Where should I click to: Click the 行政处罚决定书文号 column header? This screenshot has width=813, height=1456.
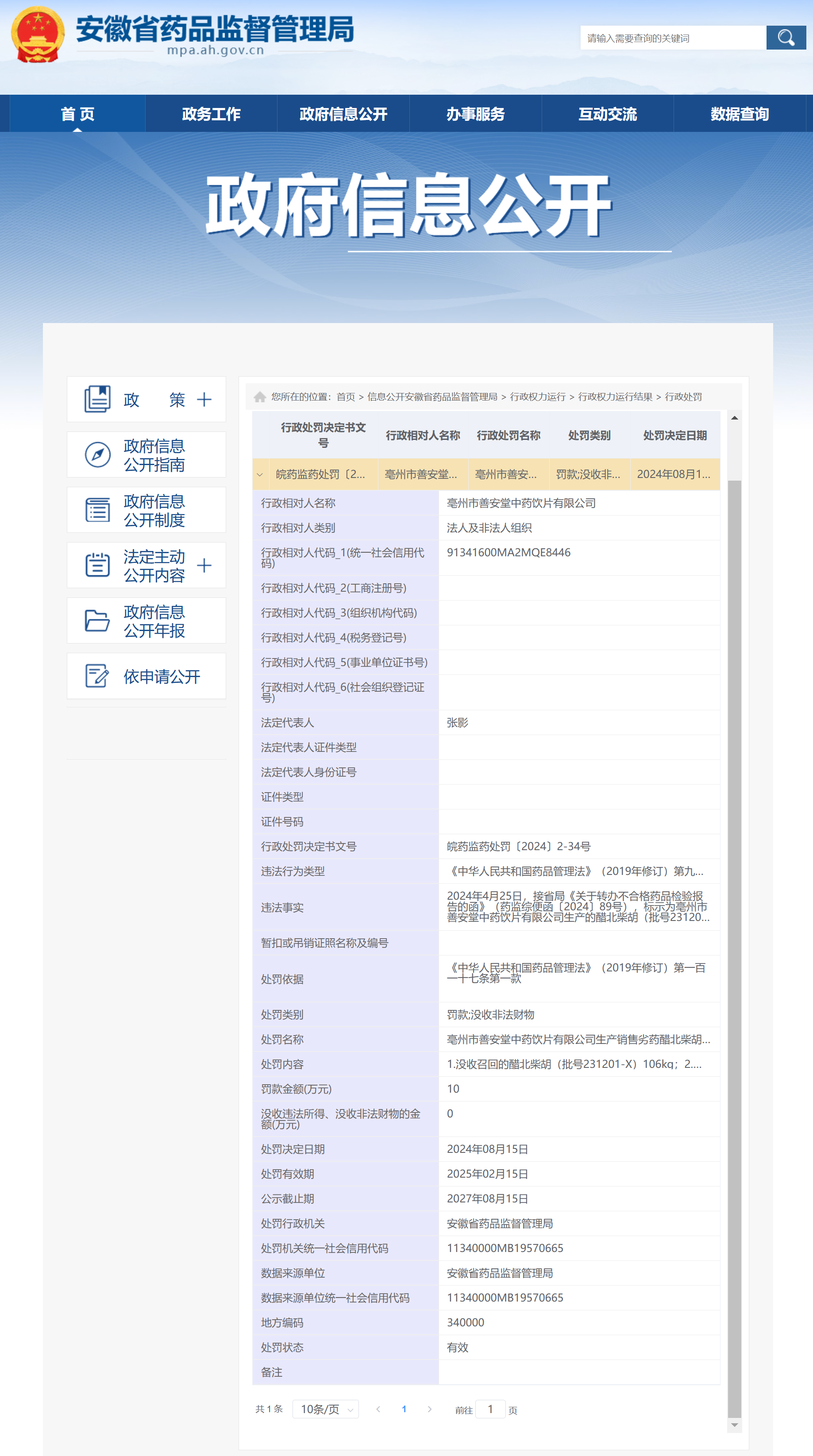(x=324, y=435)
